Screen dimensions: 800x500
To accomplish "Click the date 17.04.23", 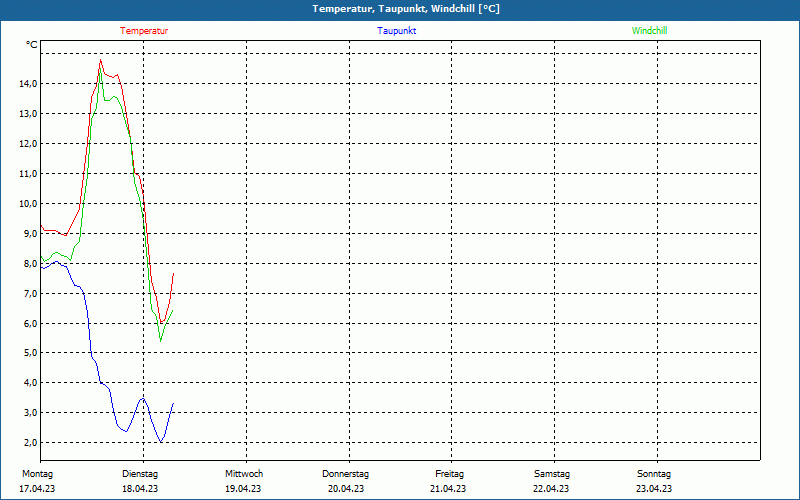I will 37,489.
